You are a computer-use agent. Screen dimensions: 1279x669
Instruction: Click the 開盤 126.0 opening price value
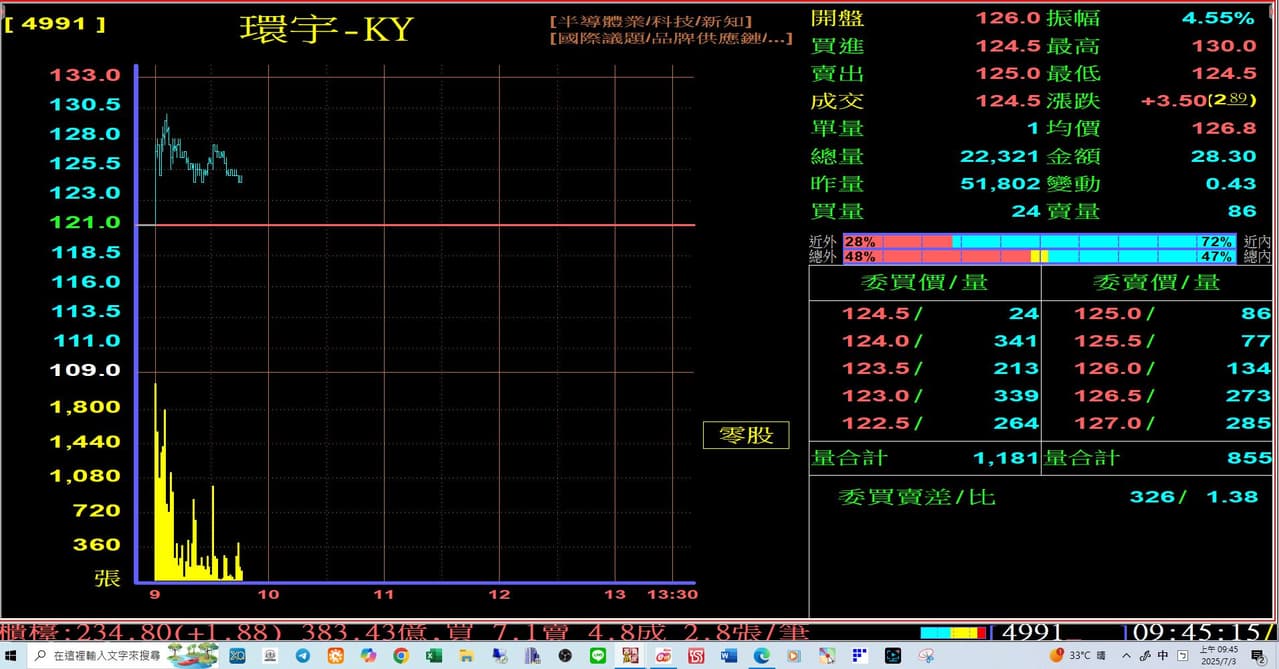[x=1008, y=18]
